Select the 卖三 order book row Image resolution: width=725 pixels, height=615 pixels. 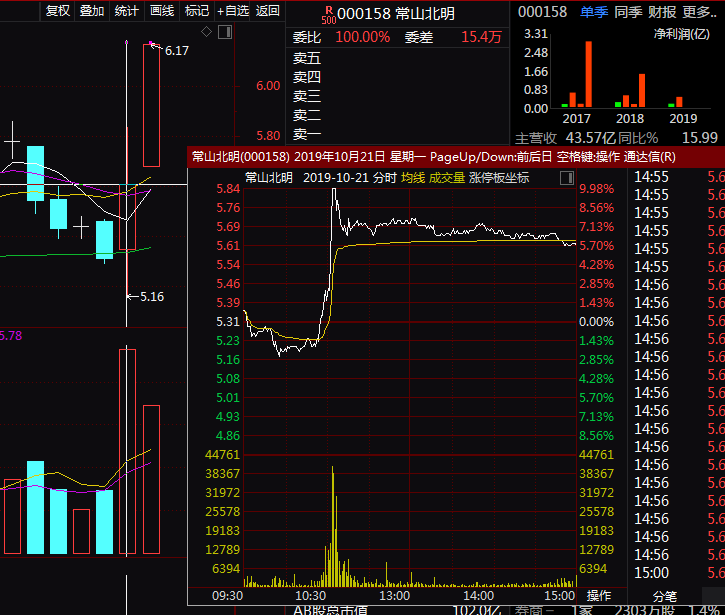[397, 96]
